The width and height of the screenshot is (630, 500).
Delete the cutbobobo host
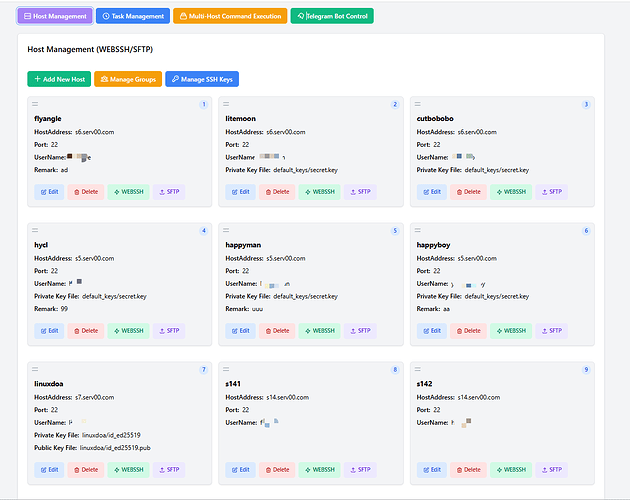coord(468,192)
